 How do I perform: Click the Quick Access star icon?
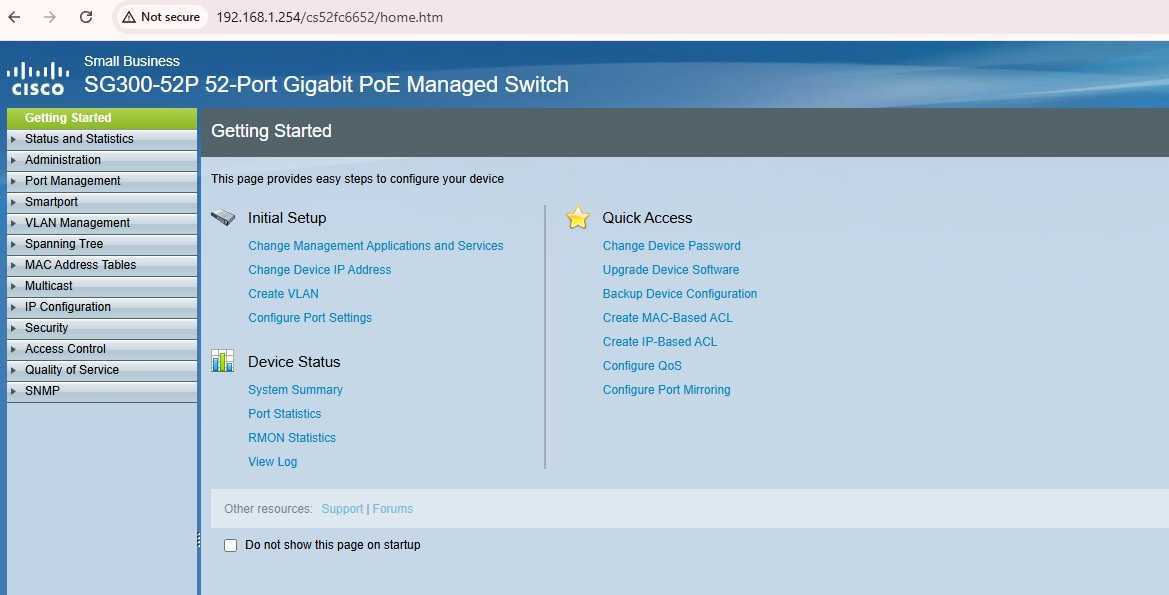coord(578,218)
